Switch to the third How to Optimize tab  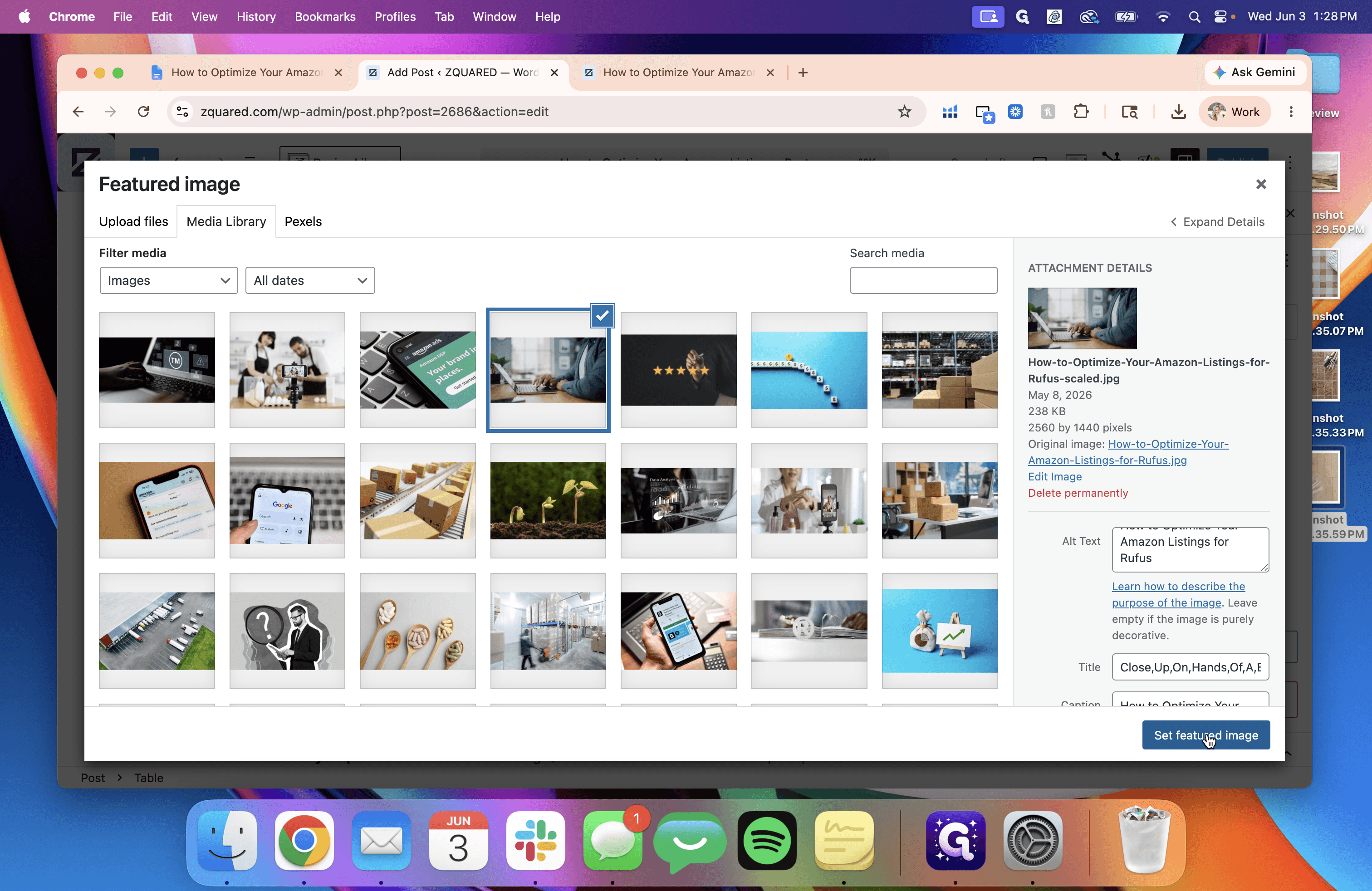(678, 73)
